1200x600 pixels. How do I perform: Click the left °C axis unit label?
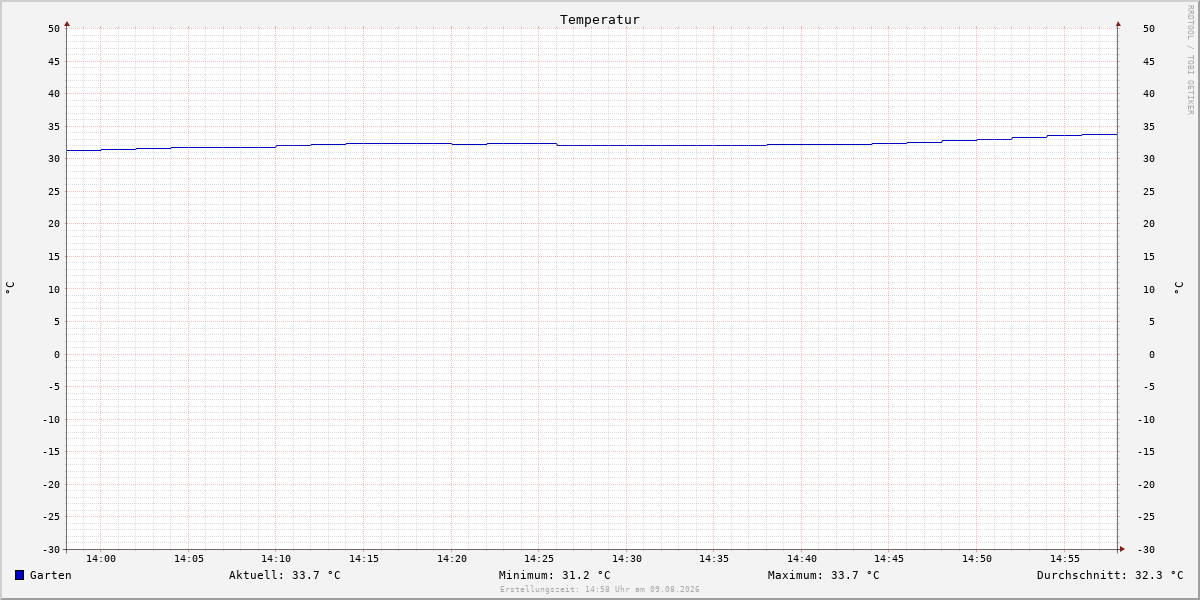click(10, 287)
